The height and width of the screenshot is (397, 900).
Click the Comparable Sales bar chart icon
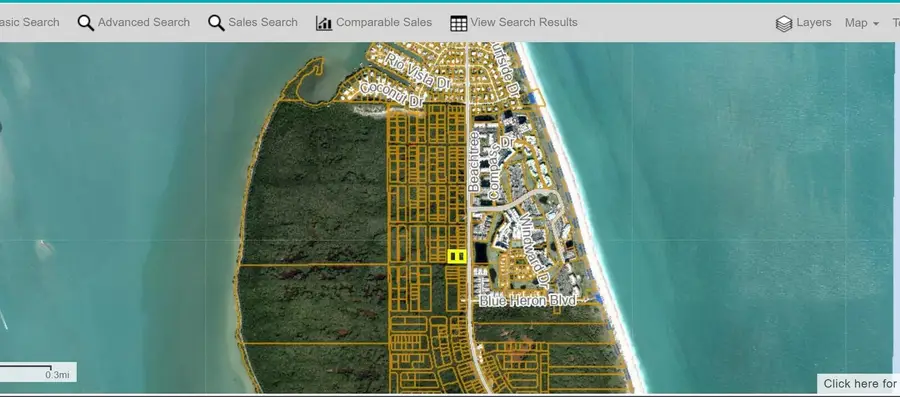pos(324,23)
